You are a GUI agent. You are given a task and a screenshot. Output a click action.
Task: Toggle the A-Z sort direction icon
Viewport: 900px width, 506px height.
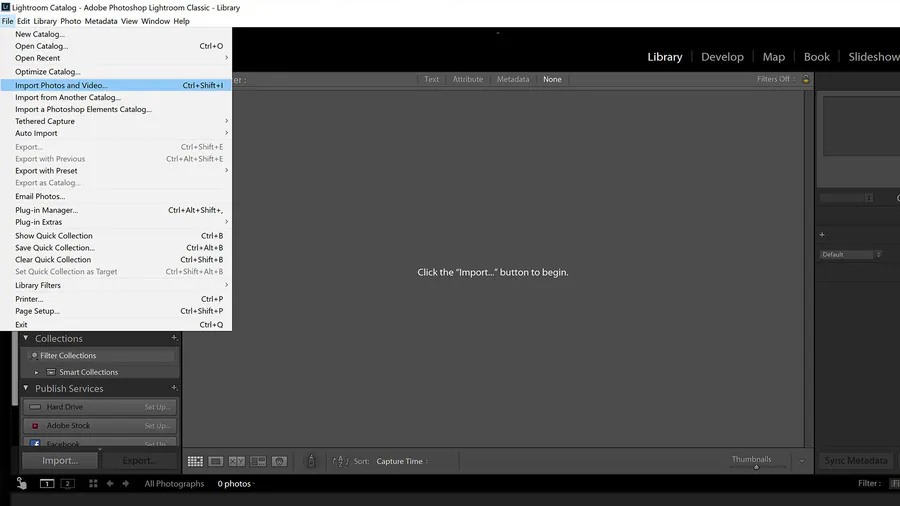point(340,461)
